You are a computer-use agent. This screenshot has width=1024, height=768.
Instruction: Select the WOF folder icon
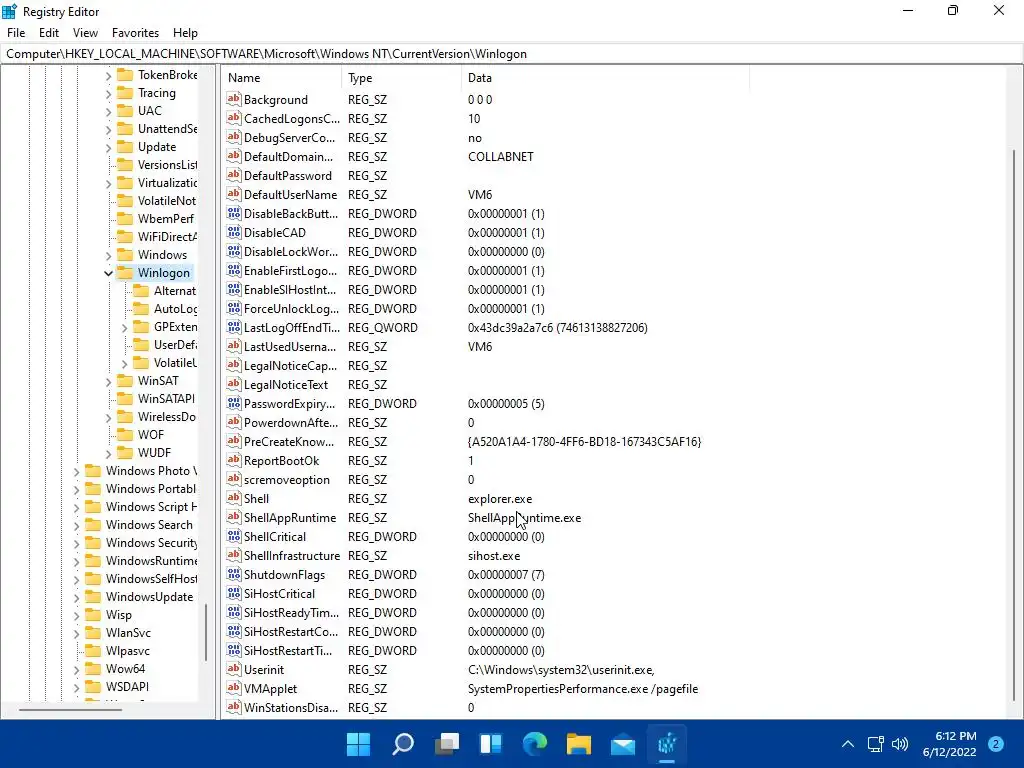(x=125, y=434)
